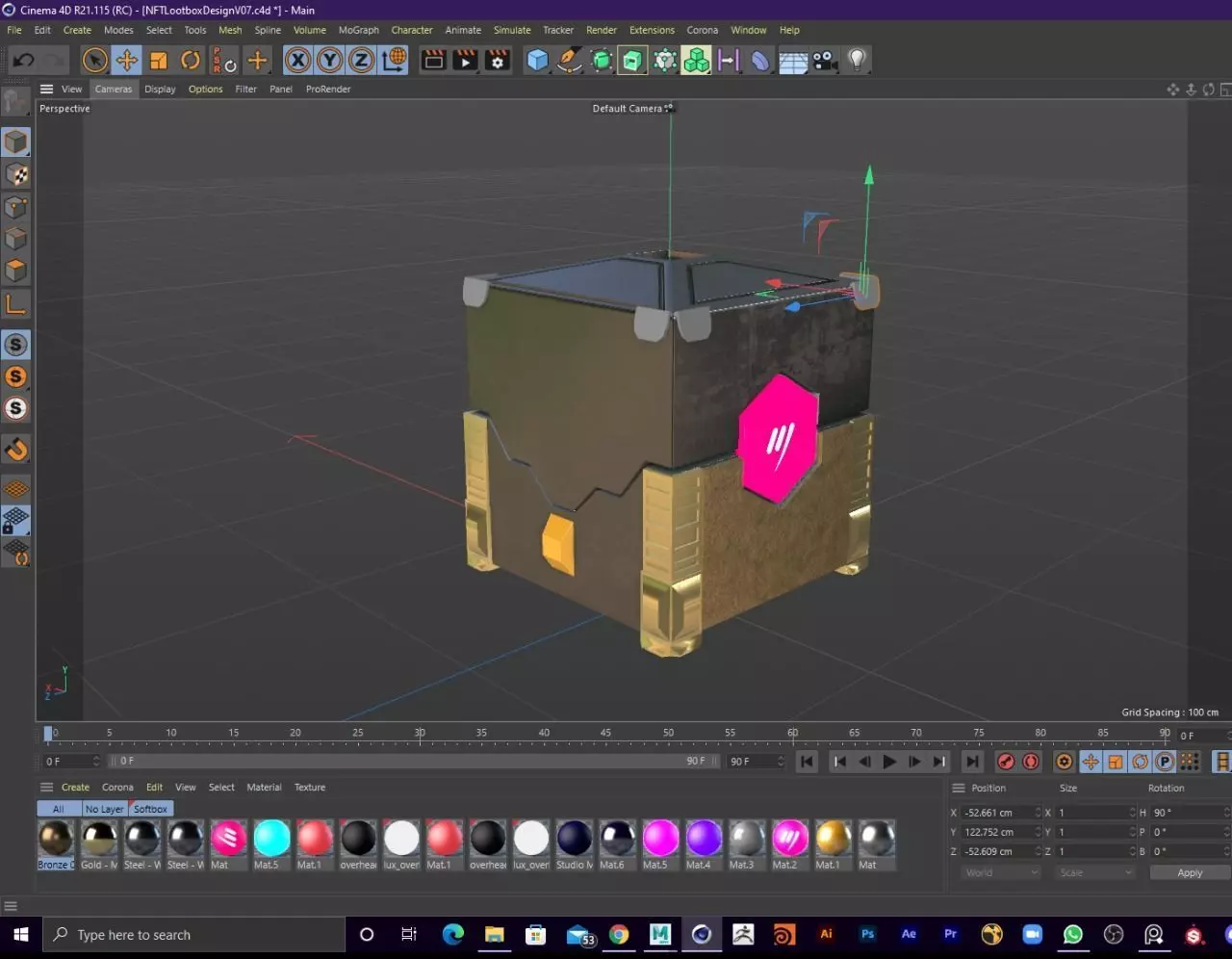1232x959 pixels.
Task: Open the MoGraph menu
Action: 359,30
